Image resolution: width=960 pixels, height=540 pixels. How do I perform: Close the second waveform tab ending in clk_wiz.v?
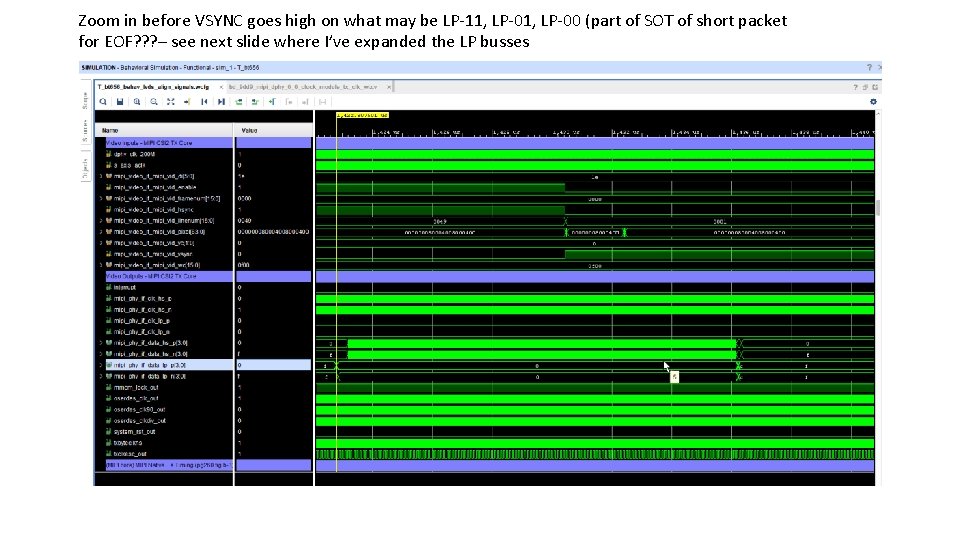[x=388, y=87]
